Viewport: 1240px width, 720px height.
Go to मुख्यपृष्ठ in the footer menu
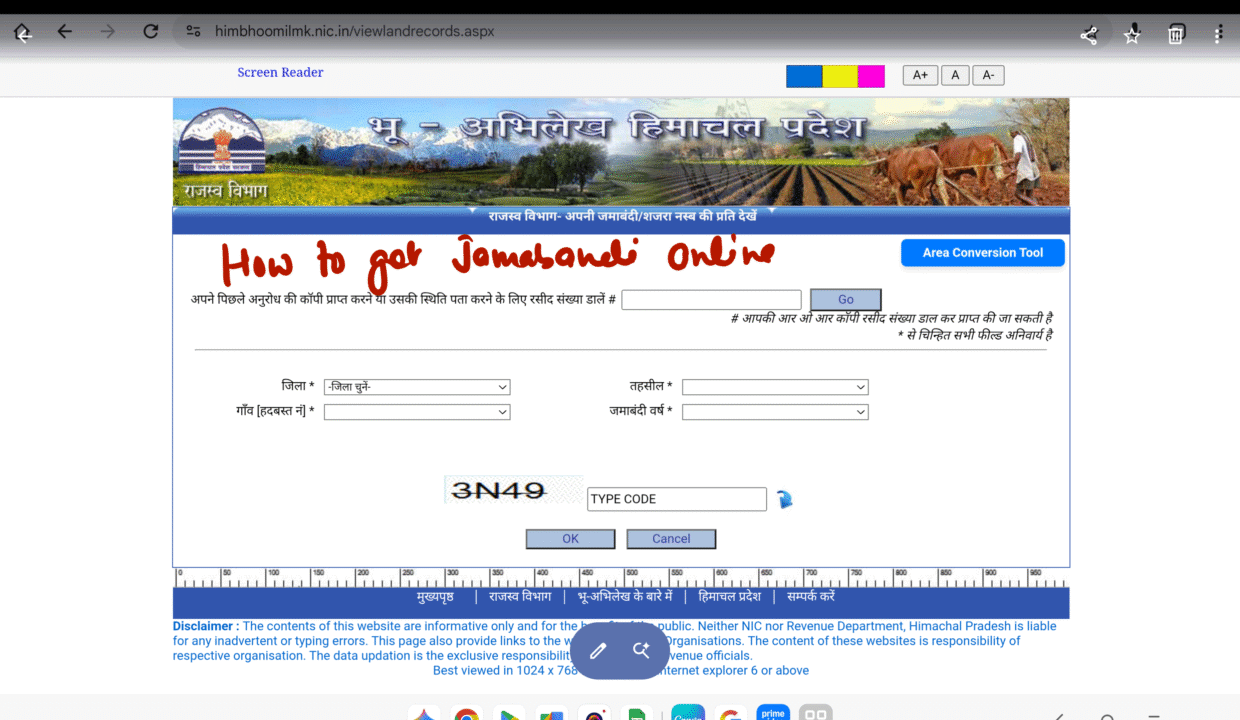[435, 596]
